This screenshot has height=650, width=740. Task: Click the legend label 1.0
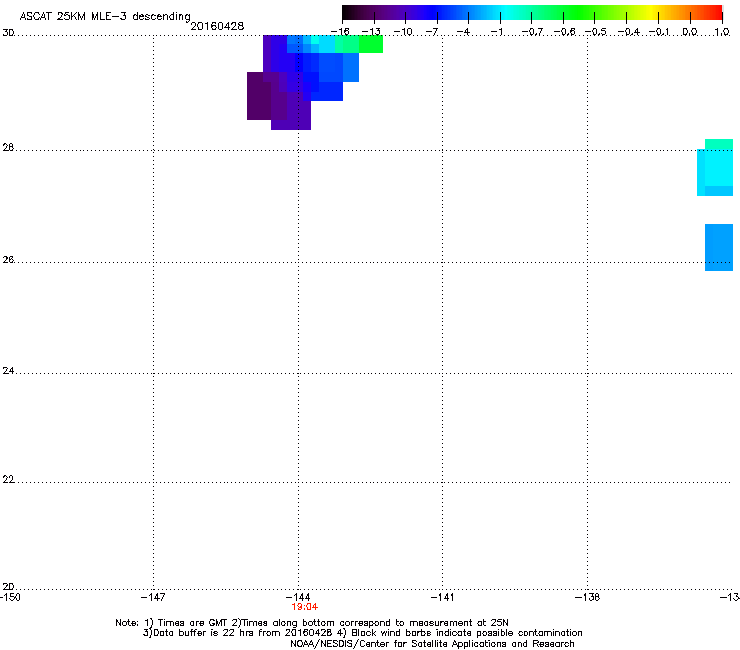(x=722, y=32)
